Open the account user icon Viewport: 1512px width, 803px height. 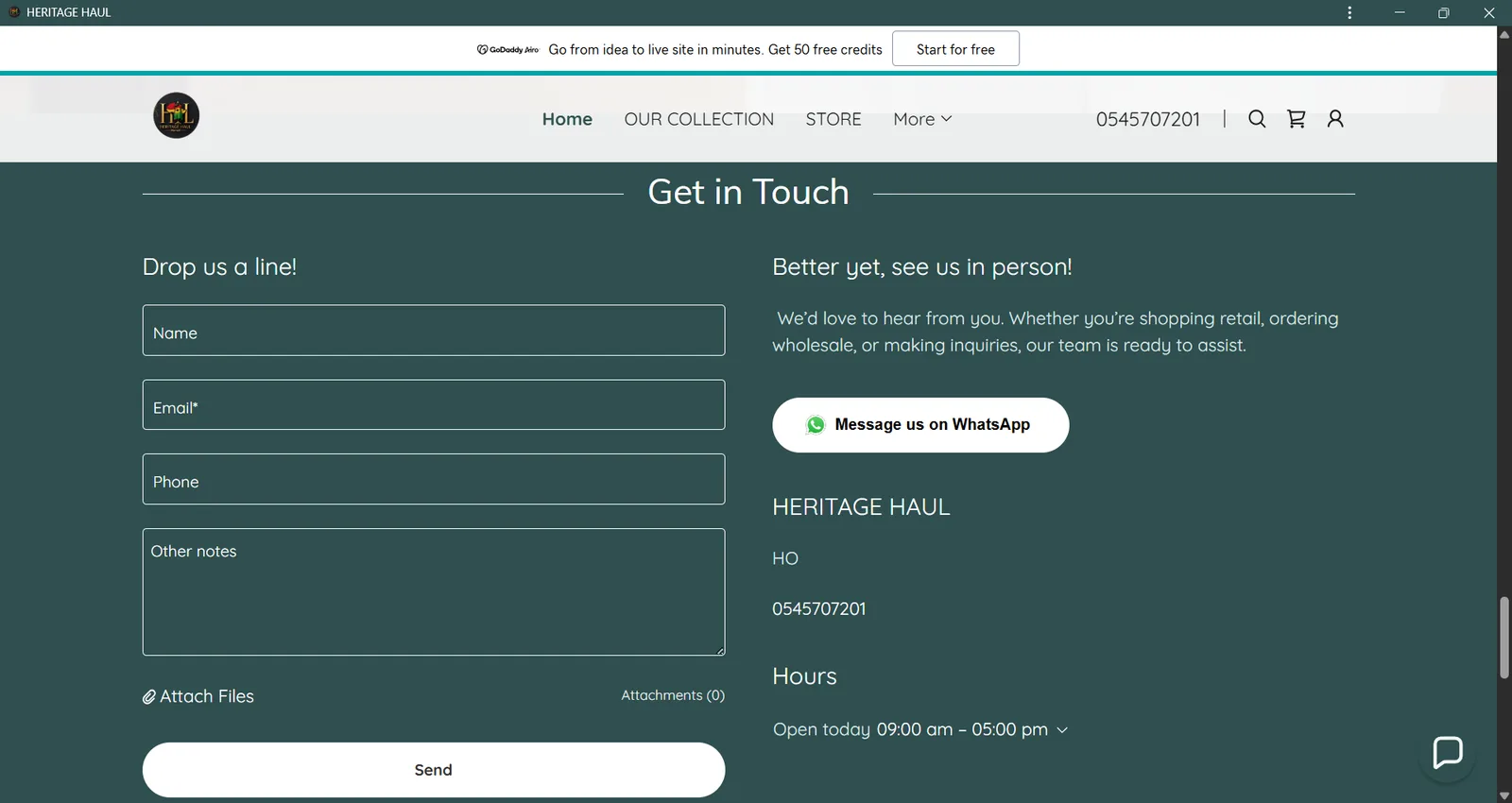point(1335,119)
